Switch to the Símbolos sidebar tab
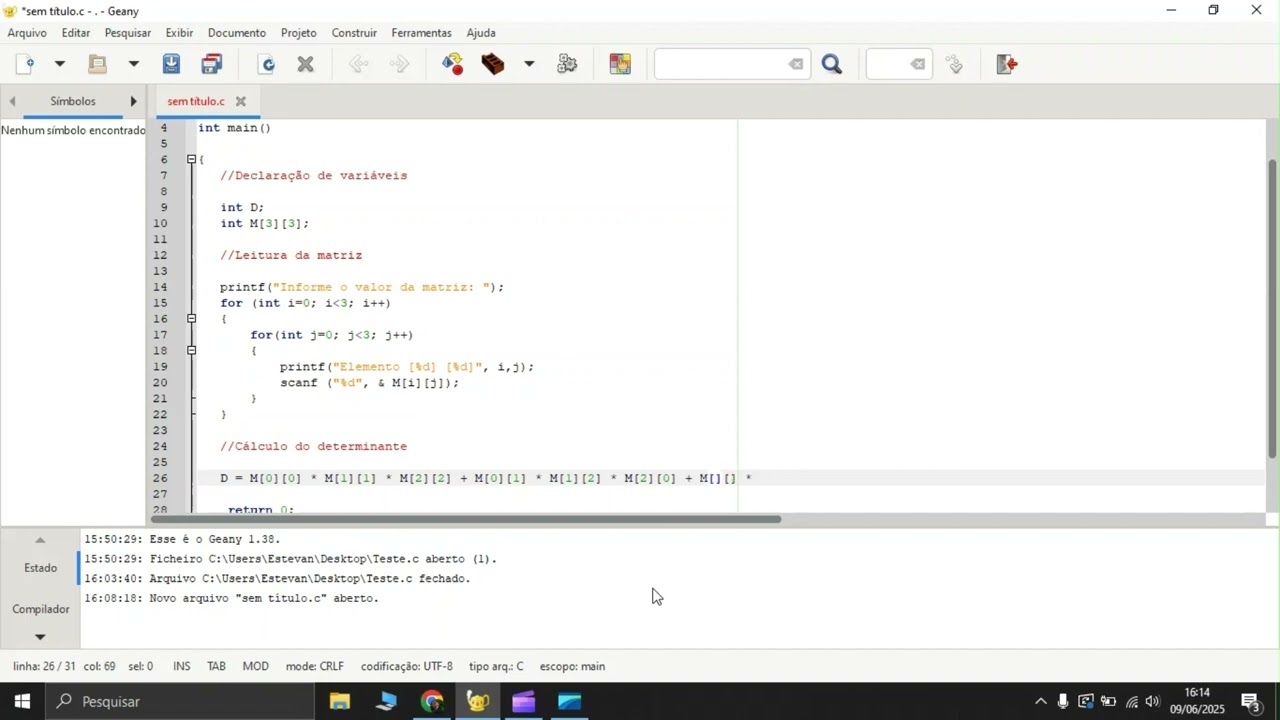 pos(73,101)
